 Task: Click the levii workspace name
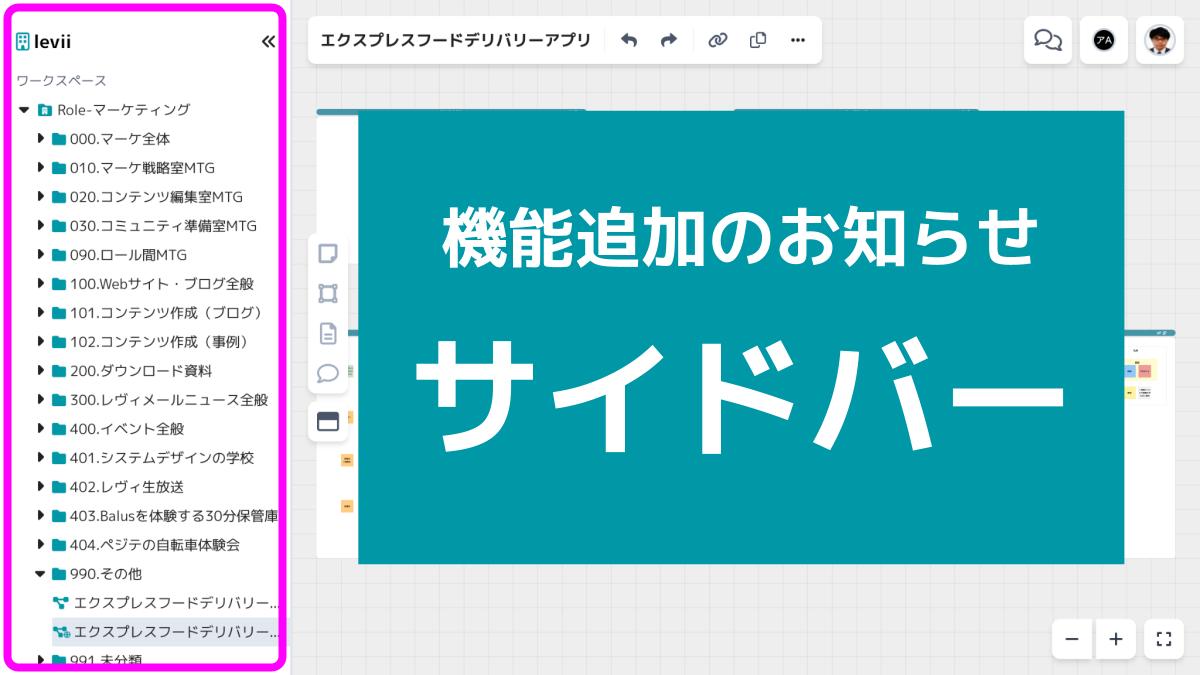pyautogui.click(x=52, y=42)
